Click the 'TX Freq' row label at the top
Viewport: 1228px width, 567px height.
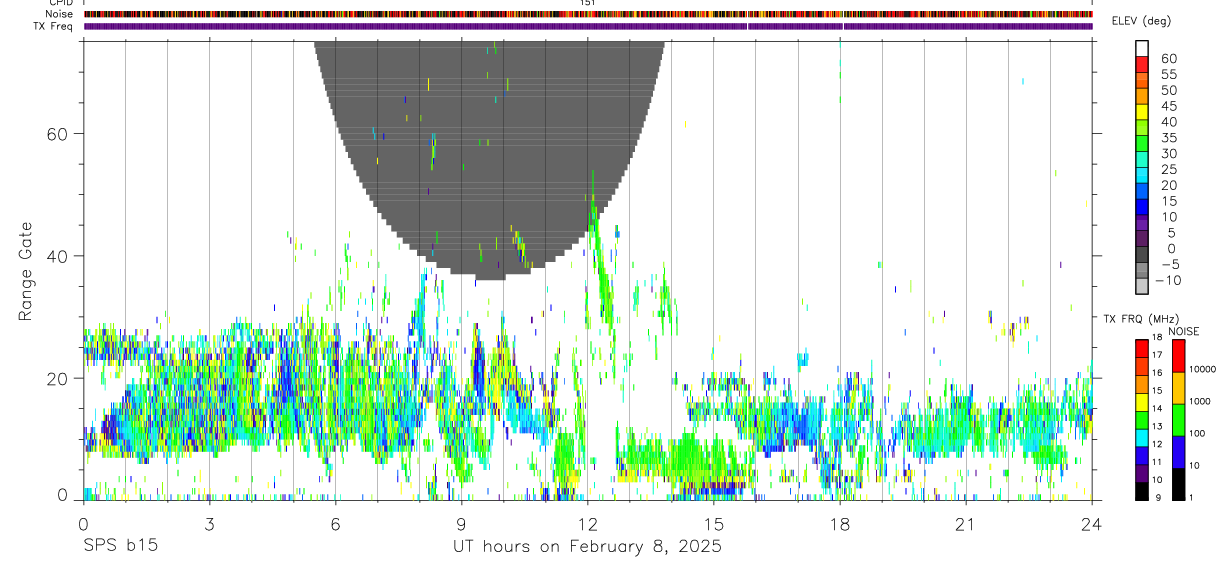tap(54, 26)
